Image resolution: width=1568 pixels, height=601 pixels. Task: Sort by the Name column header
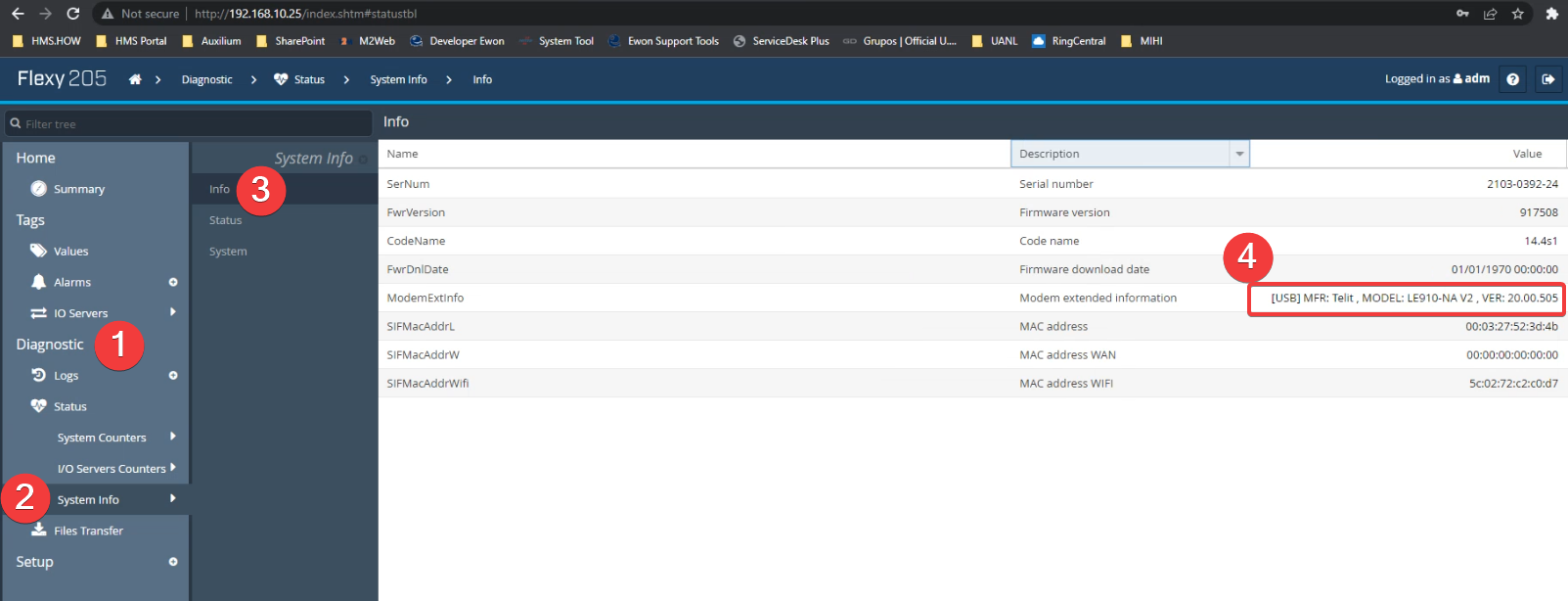(x=402, y=154)
